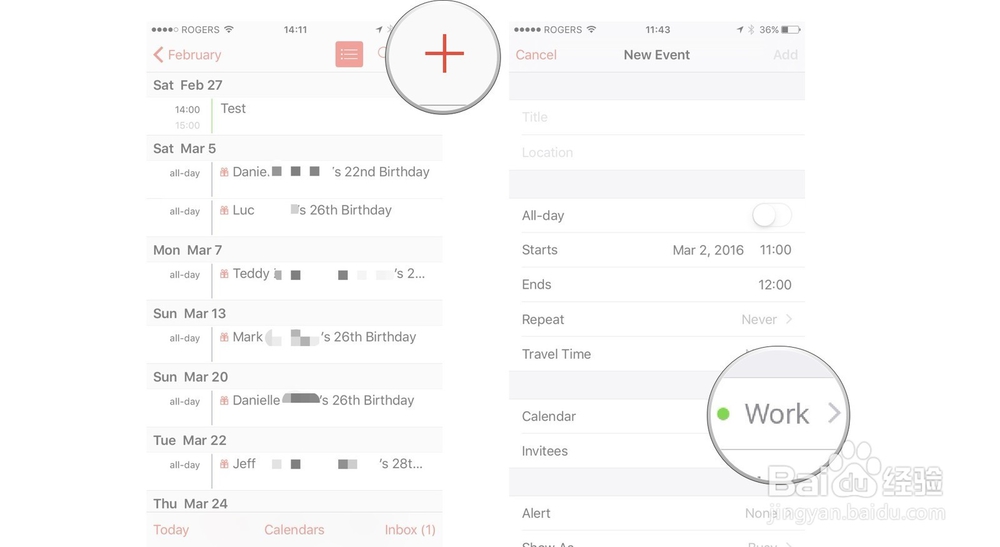The height and width of the screenshot is (547, 1000).
Task: Tap gift icon beside Danielle's birthday
Action: [224, 401]
